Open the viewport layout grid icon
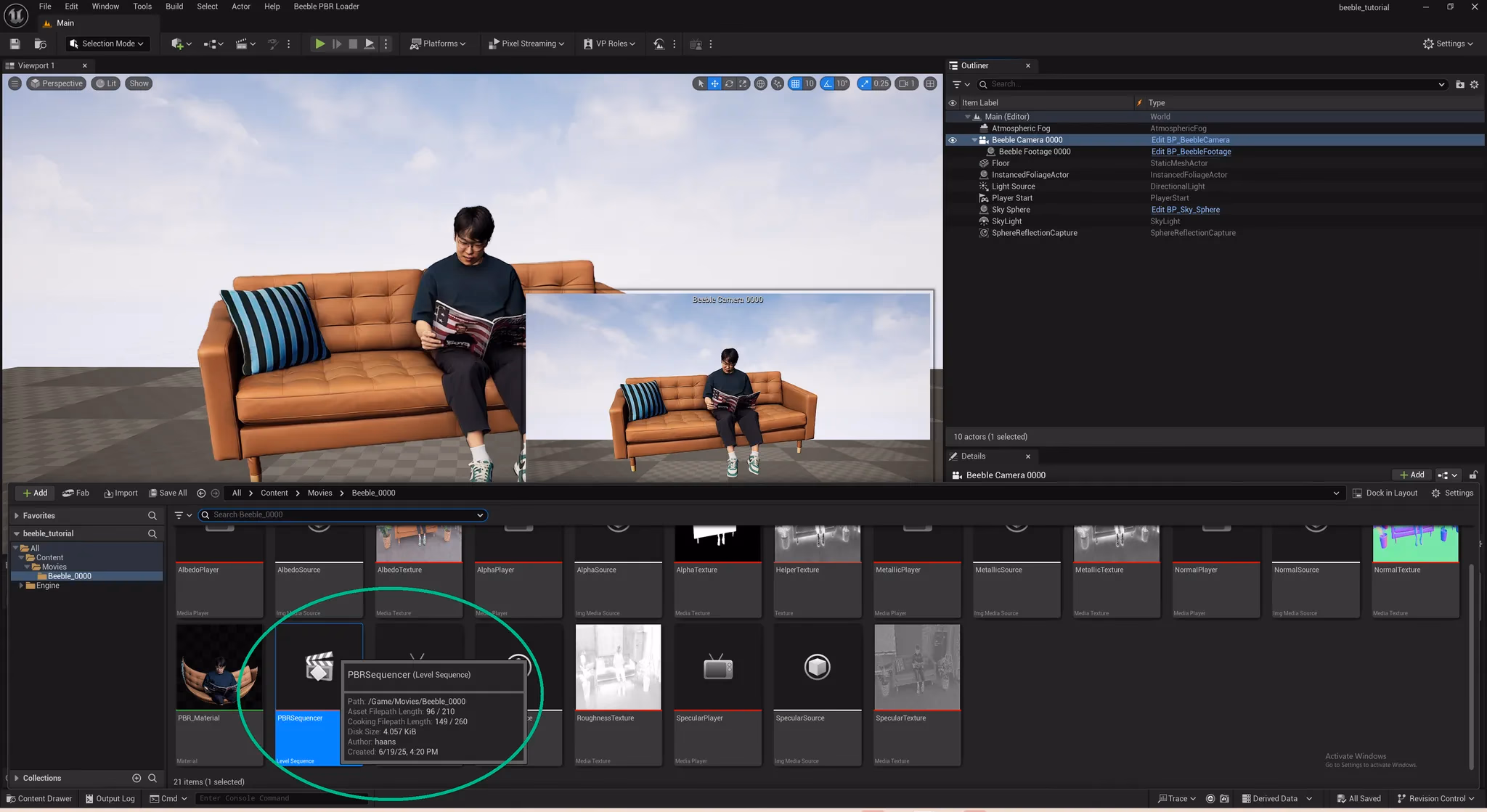1487x812 pixels. (x=930, y=83)
